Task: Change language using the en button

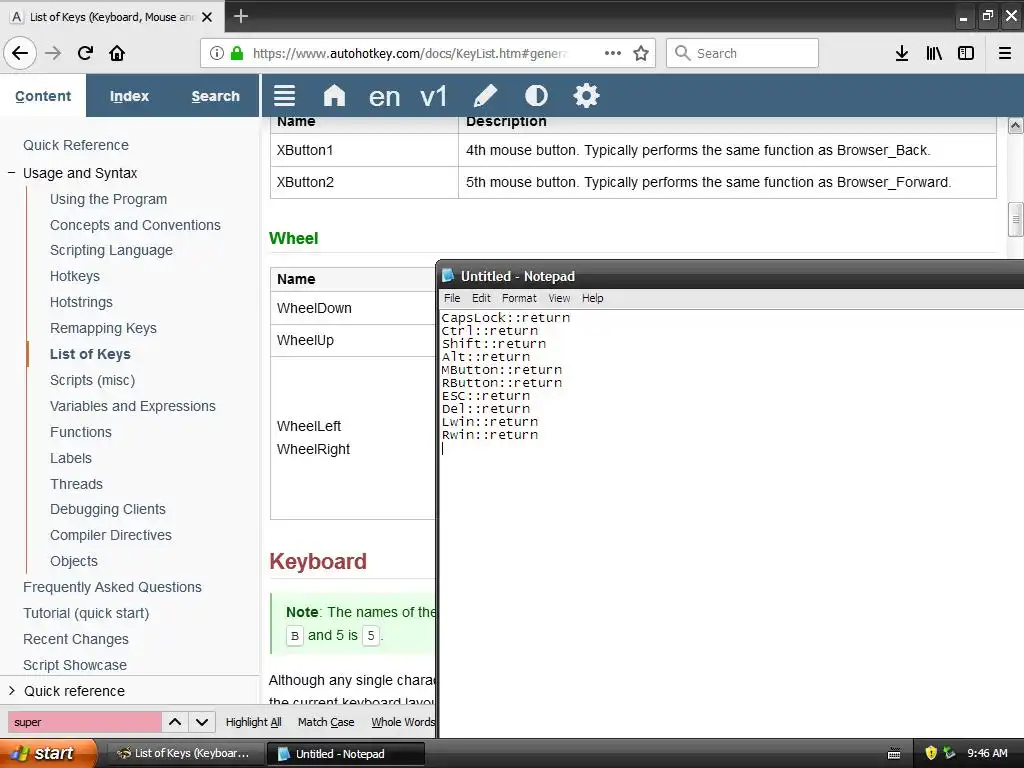Action: point(384,97)
